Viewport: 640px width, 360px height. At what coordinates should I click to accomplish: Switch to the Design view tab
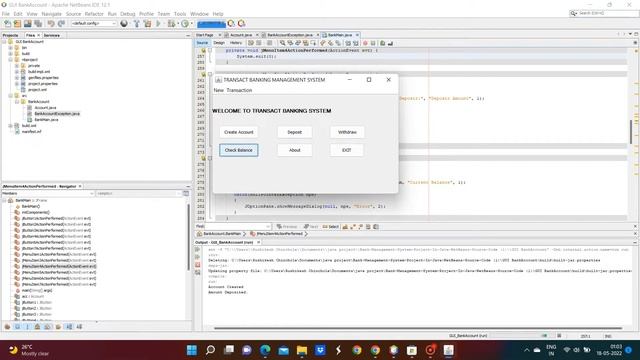(219, 43)
